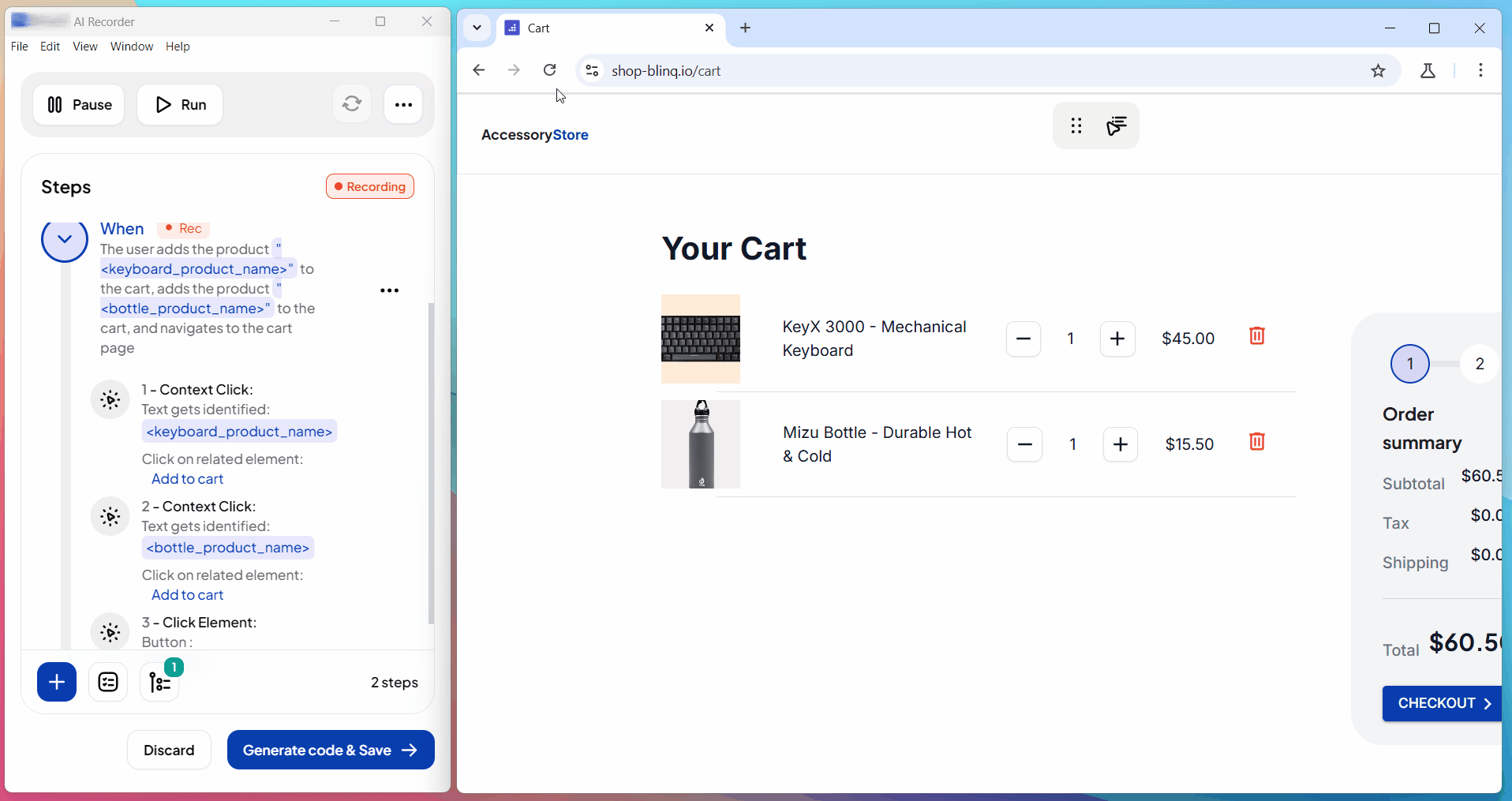Image resolution: width=1512 pixels, height=801 pixels.
Task: Open the browser tab search dropdown
Action: tap(477, 28)
